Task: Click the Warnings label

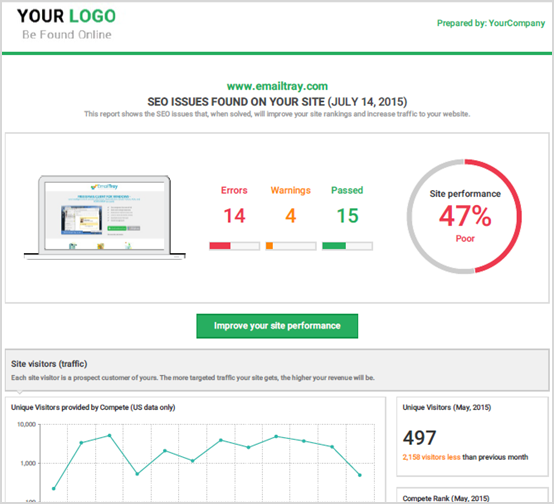Action: (x=290, y=190)
